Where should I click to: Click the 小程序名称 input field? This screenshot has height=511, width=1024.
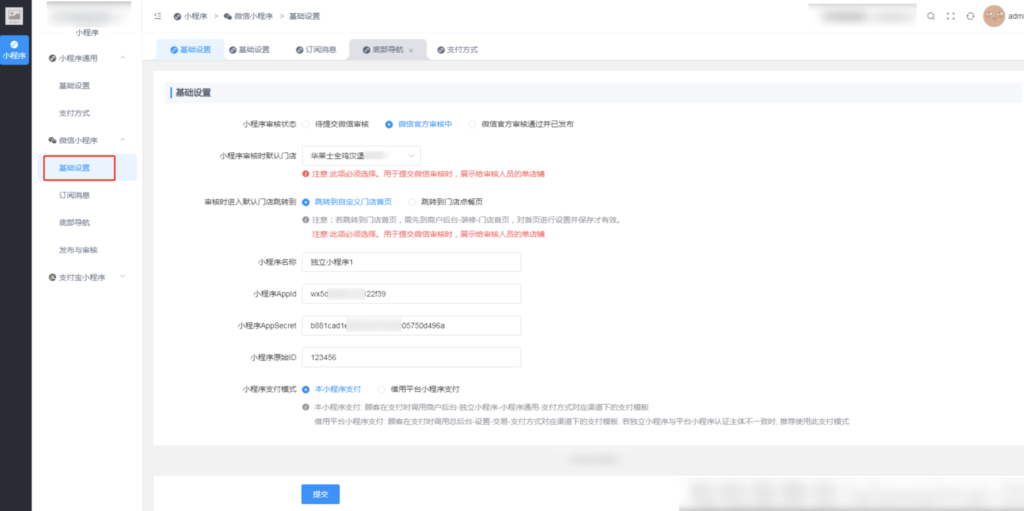411,262
